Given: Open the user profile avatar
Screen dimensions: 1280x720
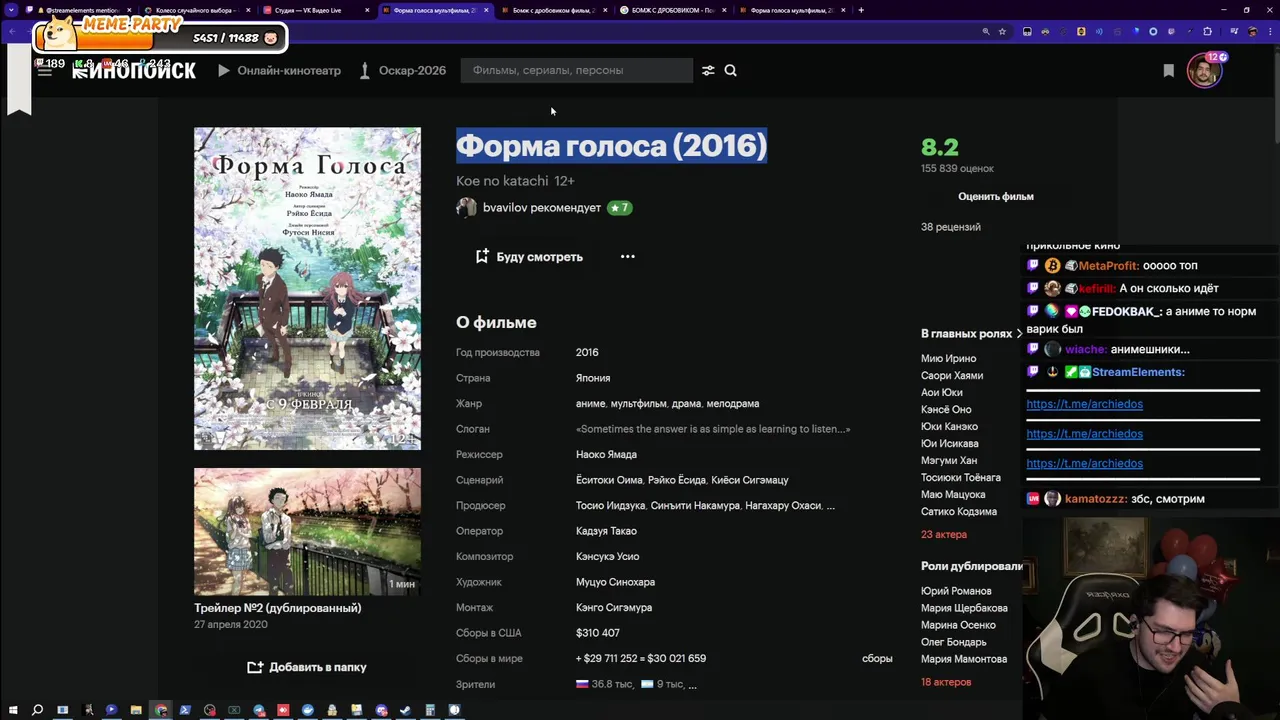Looking at the screenshot, I should coord(1204,70).
